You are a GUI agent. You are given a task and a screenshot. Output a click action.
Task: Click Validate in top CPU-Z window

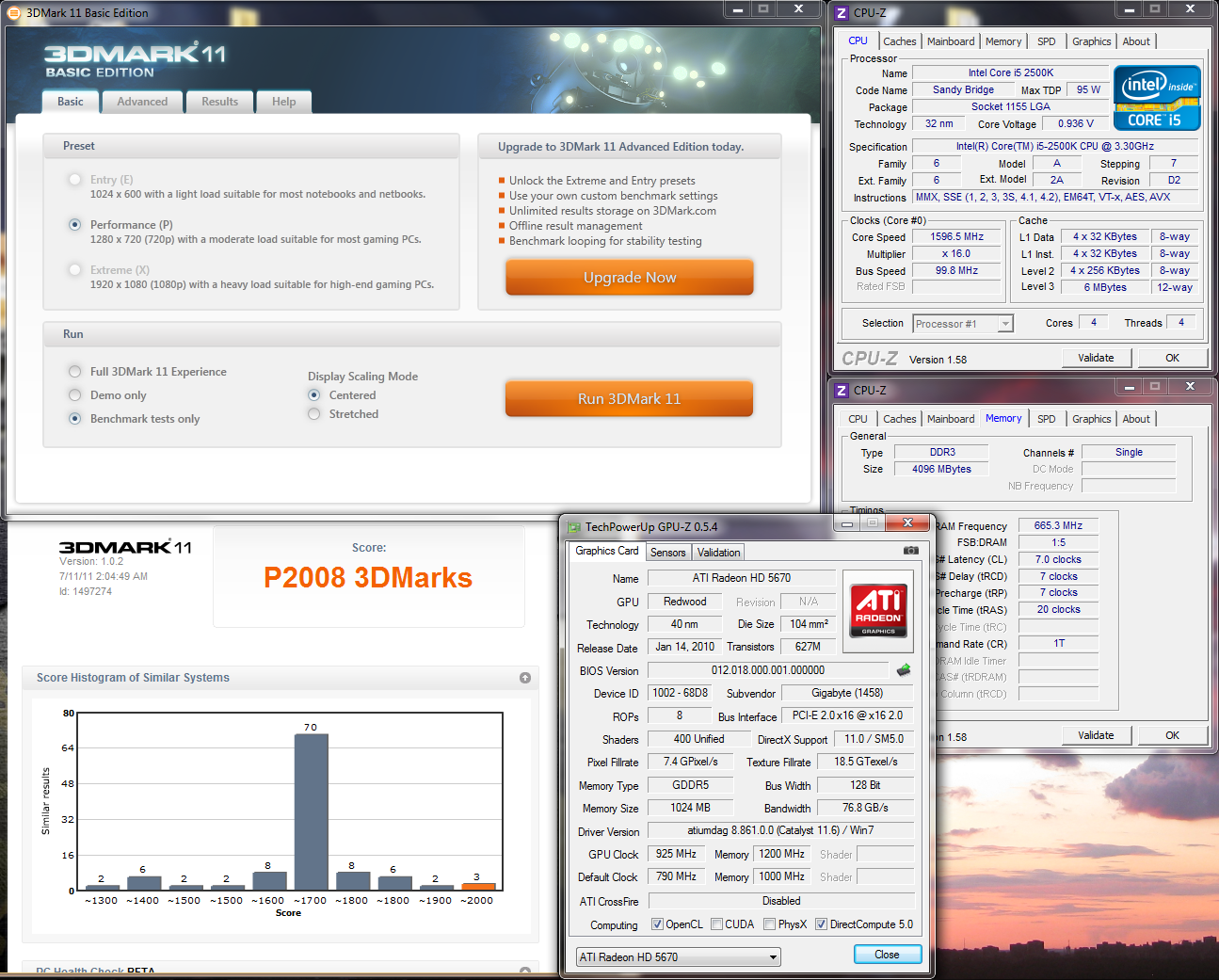pos(1096,358)
